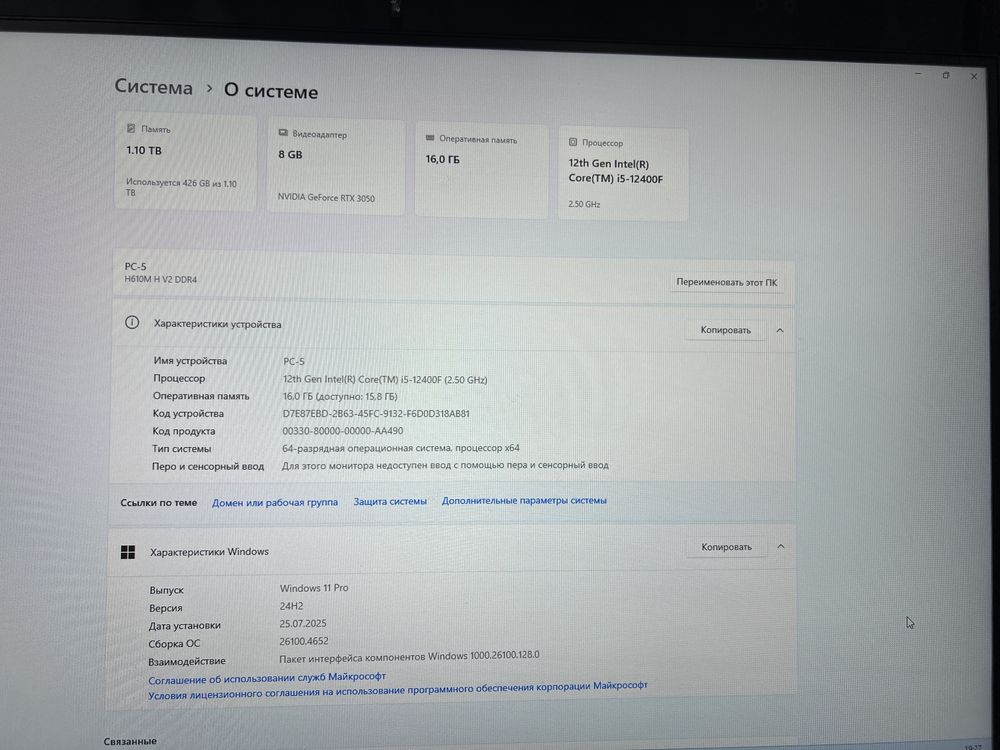Maximize the Settings window
Viewport: 1000px width, 750px height.
pyautogui.click(x=946, y=75)
